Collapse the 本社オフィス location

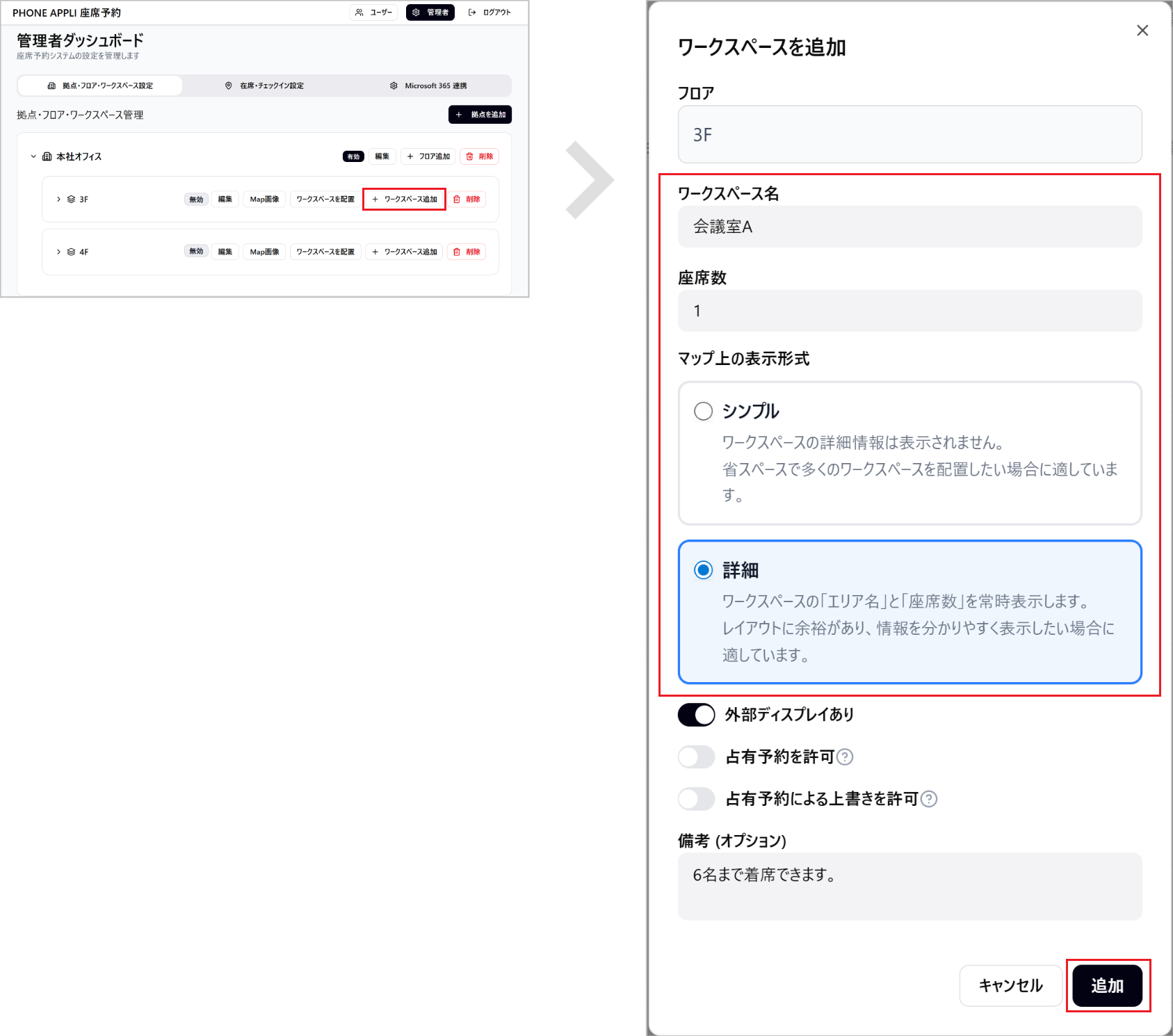pos(33,157)
